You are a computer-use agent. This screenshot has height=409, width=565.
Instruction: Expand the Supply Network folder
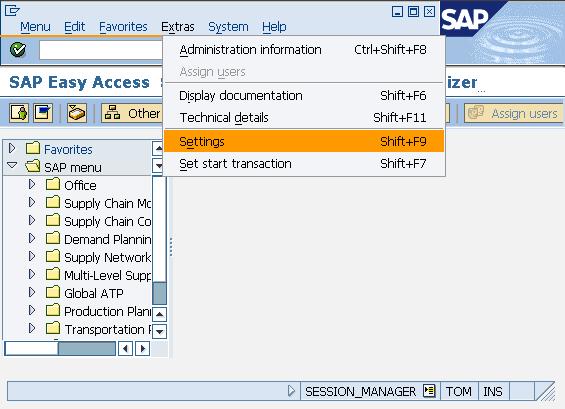click(x=32, y=256)
